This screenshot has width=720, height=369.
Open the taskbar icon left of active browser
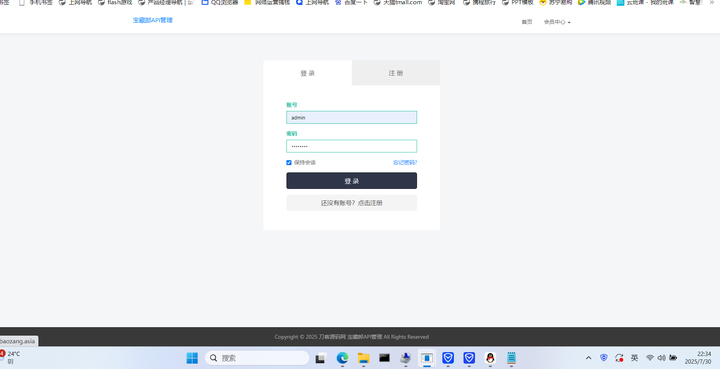click(405, 358)
